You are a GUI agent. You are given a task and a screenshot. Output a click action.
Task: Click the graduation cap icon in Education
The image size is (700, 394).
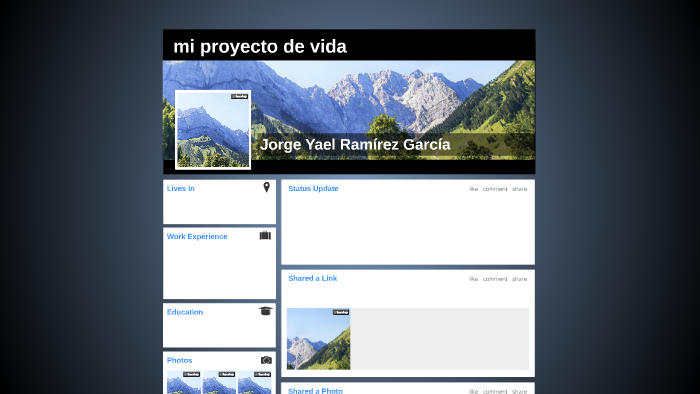click(x=266, y=311)
